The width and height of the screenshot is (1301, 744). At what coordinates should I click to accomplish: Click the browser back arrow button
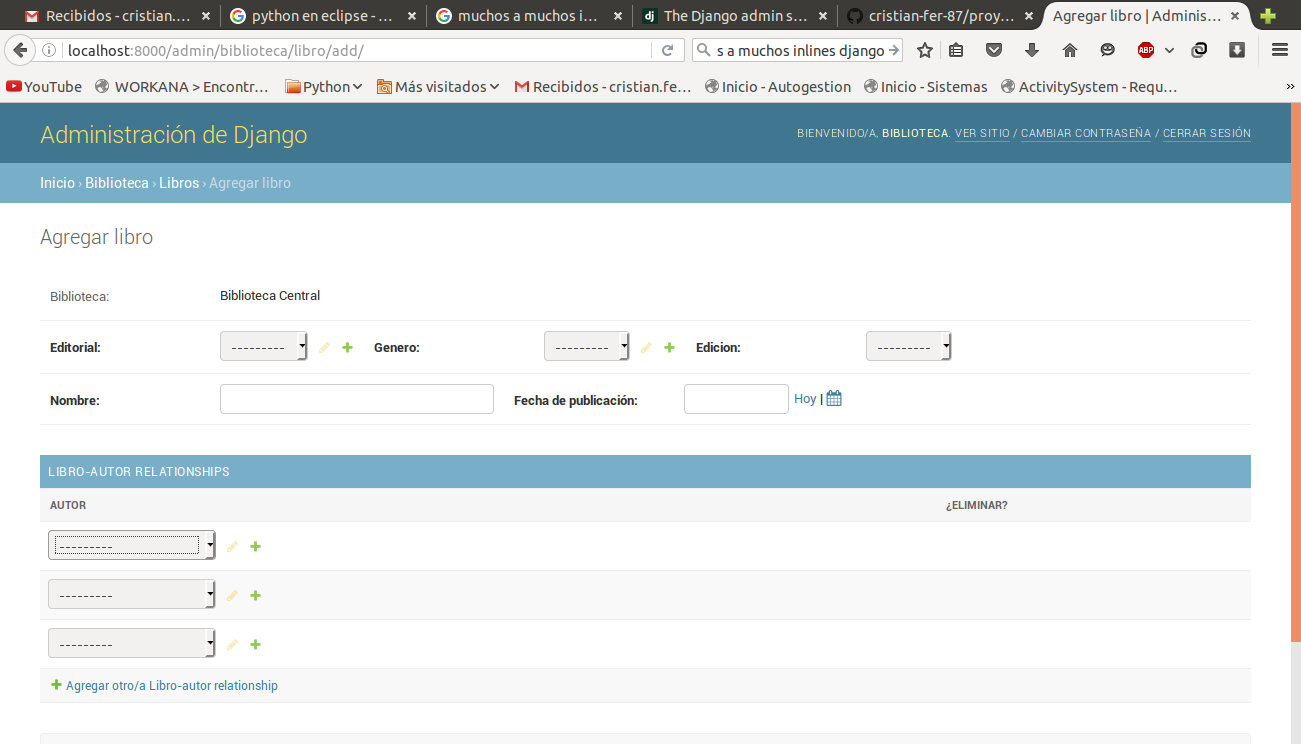[19, 50]
